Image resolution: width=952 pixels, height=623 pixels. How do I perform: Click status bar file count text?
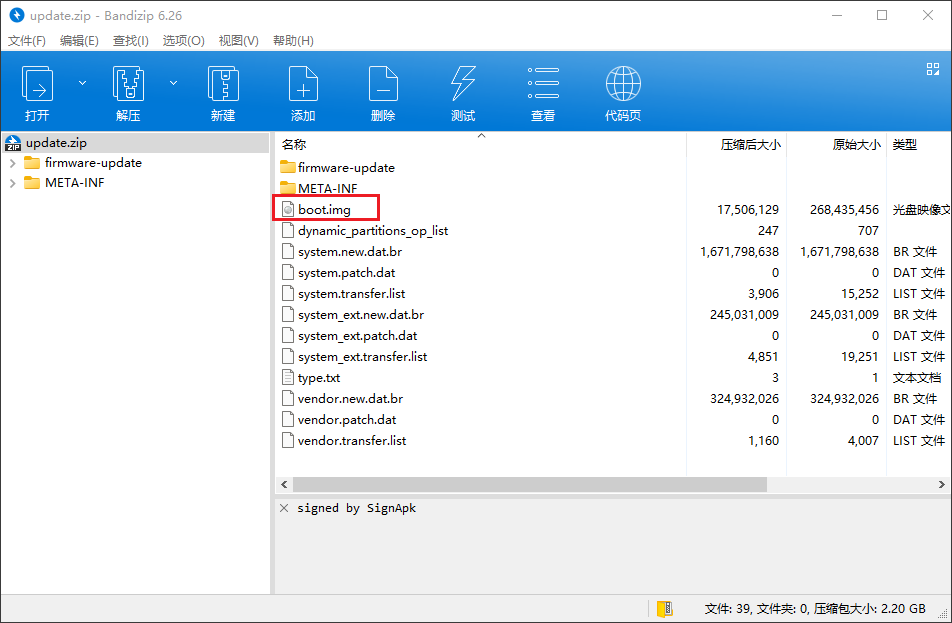815,608
